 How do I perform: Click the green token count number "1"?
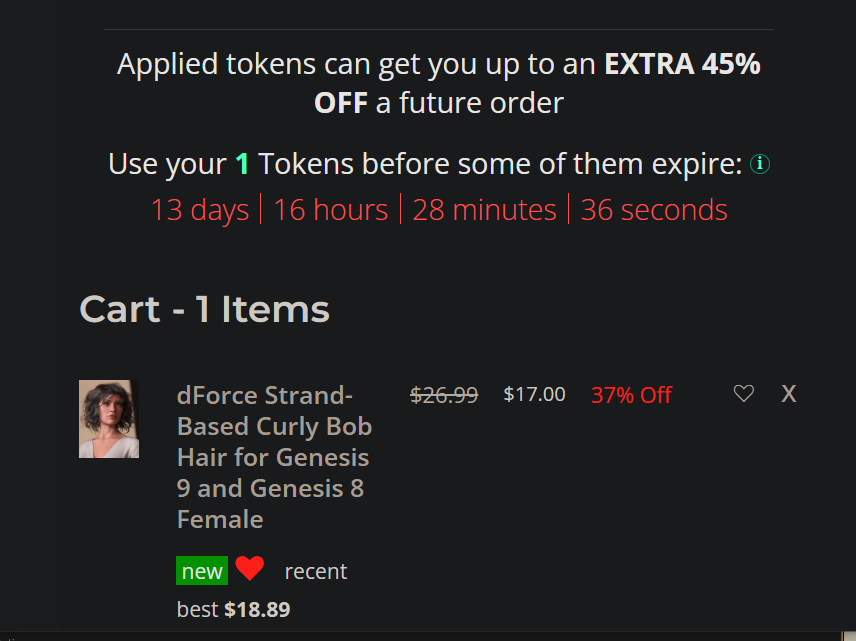[241, 164]
